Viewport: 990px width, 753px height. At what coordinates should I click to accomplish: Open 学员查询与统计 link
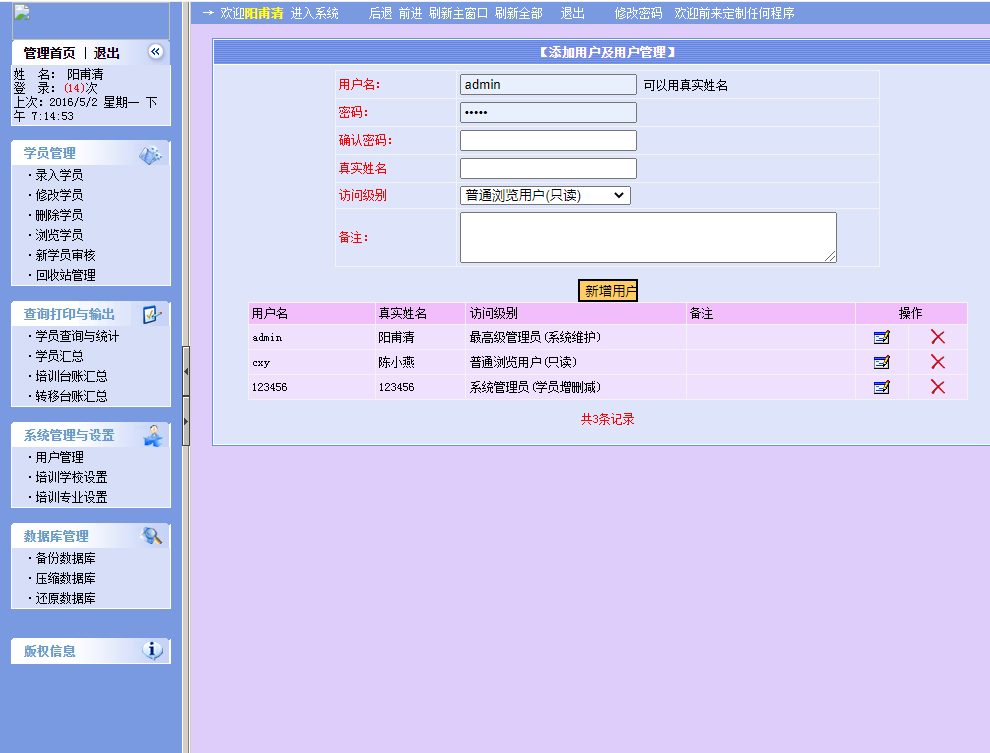[77, 336]
